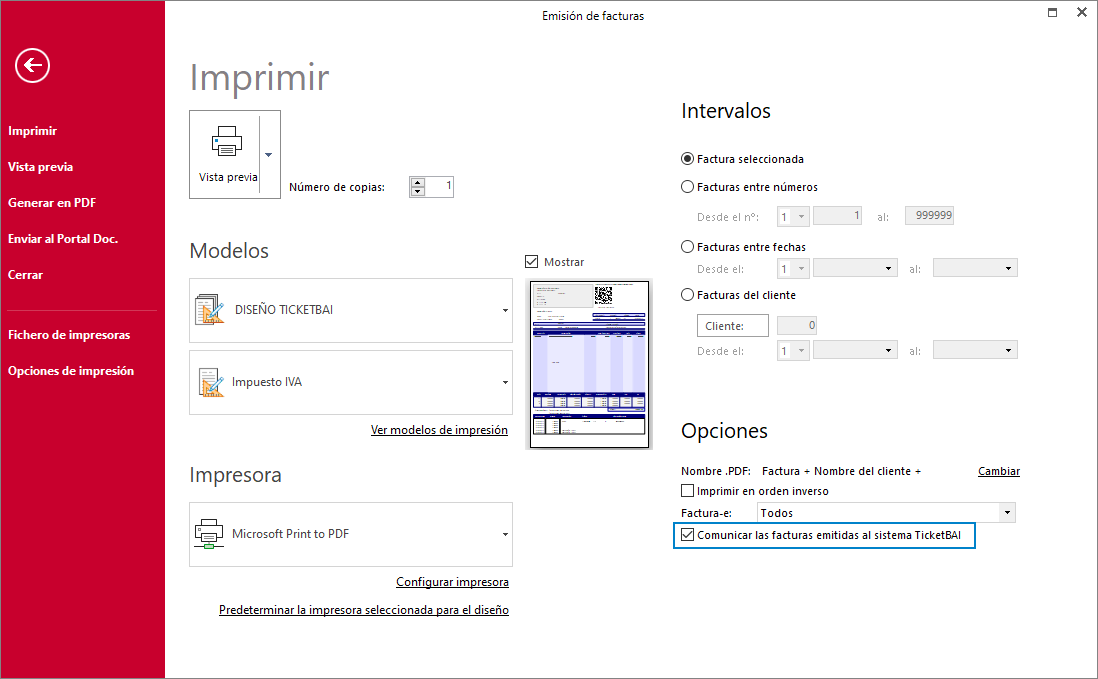The height and width of the screenshot is (679, 1098).
Task: Click the Cliente: button
Action: (x=732, y=326)
